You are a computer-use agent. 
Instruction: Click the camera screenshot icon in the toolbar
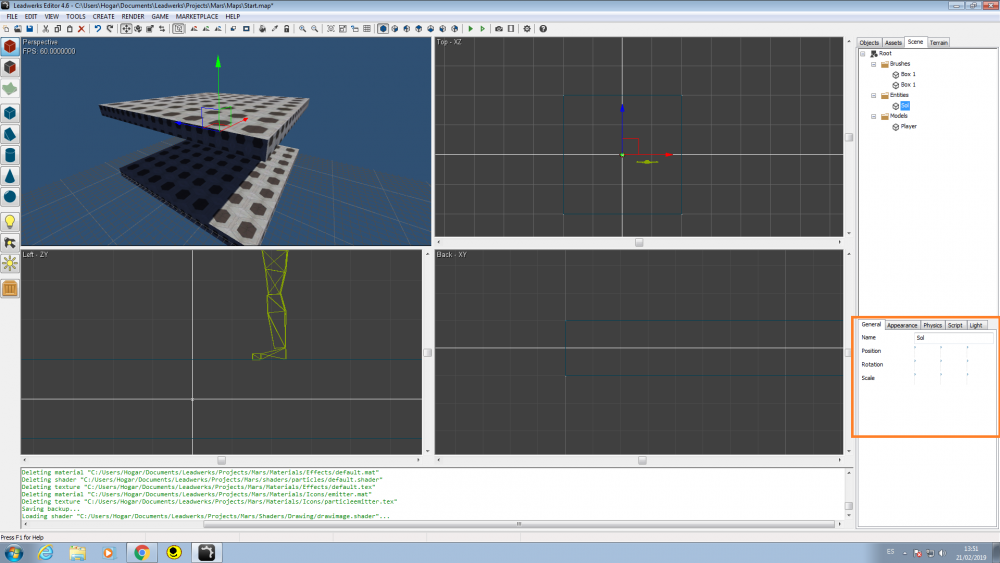(x=499, y=29)
